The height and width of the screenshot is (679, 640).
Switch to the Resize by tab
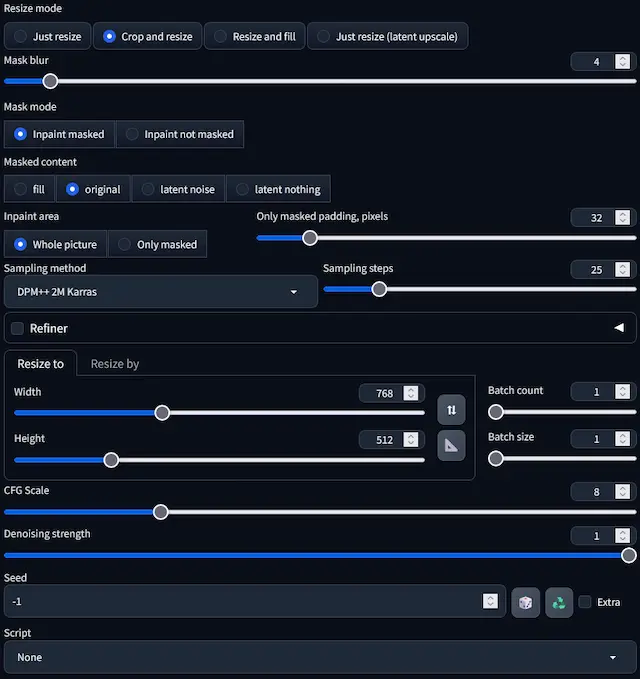point(115,364)
